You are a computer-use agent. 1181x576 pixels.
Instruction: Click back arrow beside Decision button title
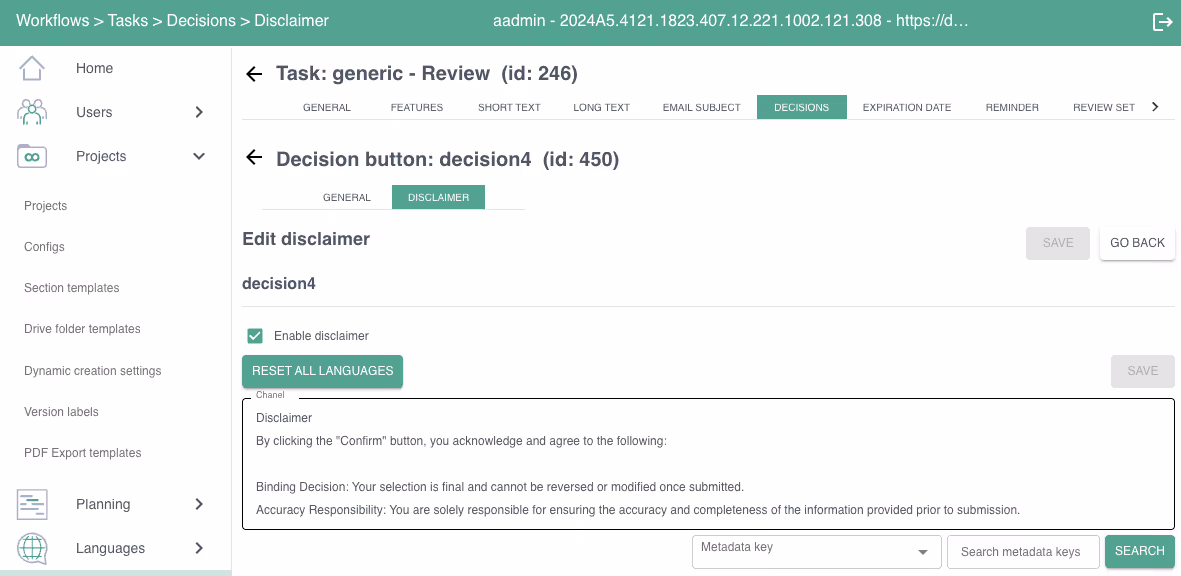[x=254, y=157]
